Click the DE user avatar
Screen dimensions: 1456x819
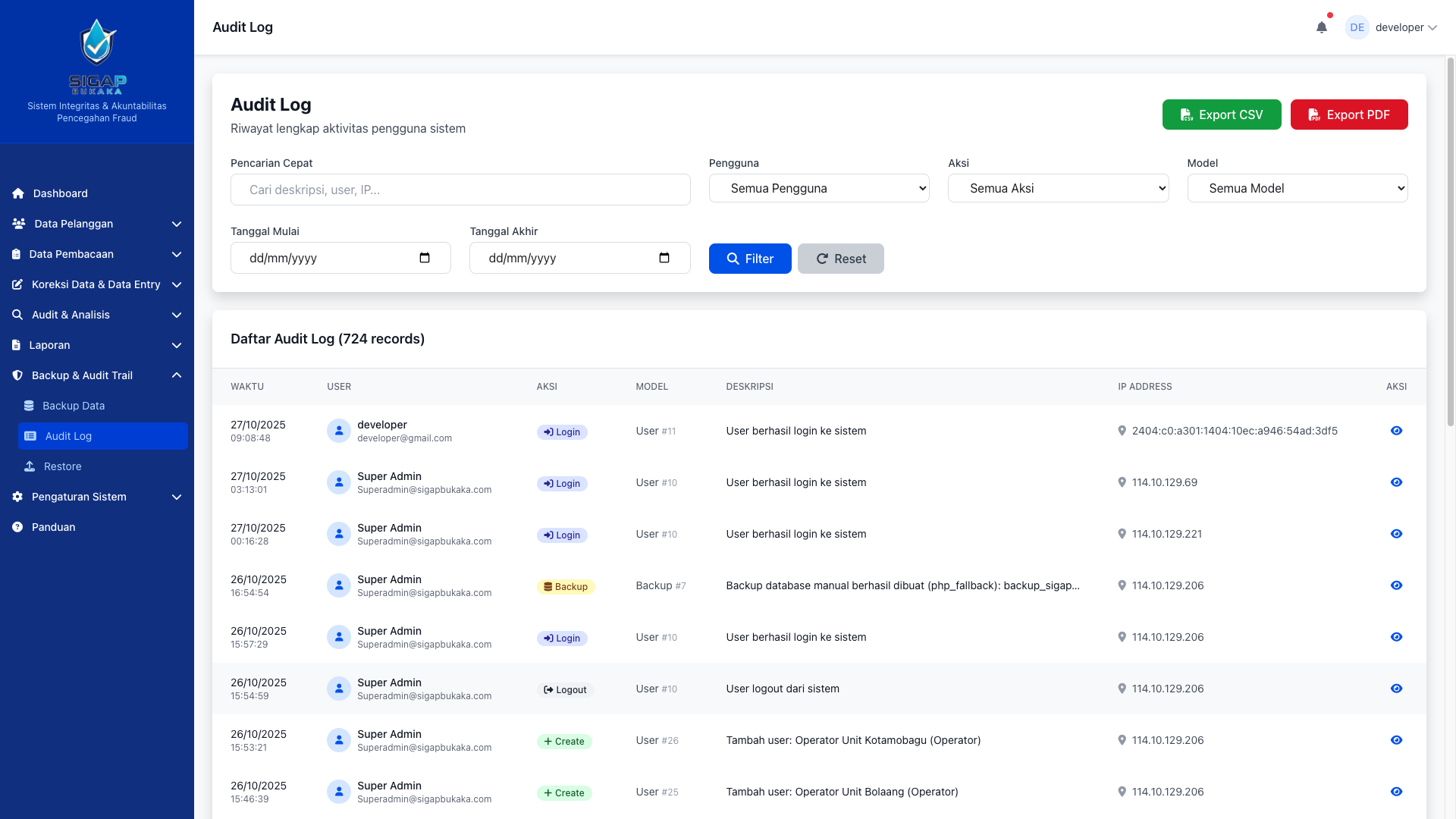point(1357,27)
